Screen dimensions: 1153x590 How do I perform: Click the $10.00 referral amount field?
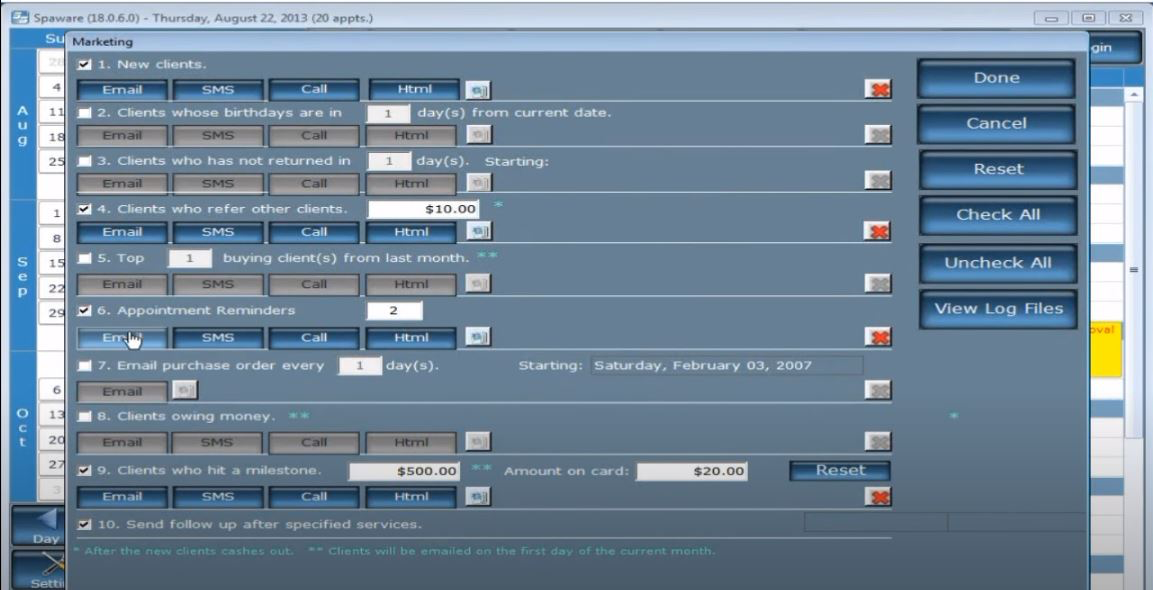[424, 209]
